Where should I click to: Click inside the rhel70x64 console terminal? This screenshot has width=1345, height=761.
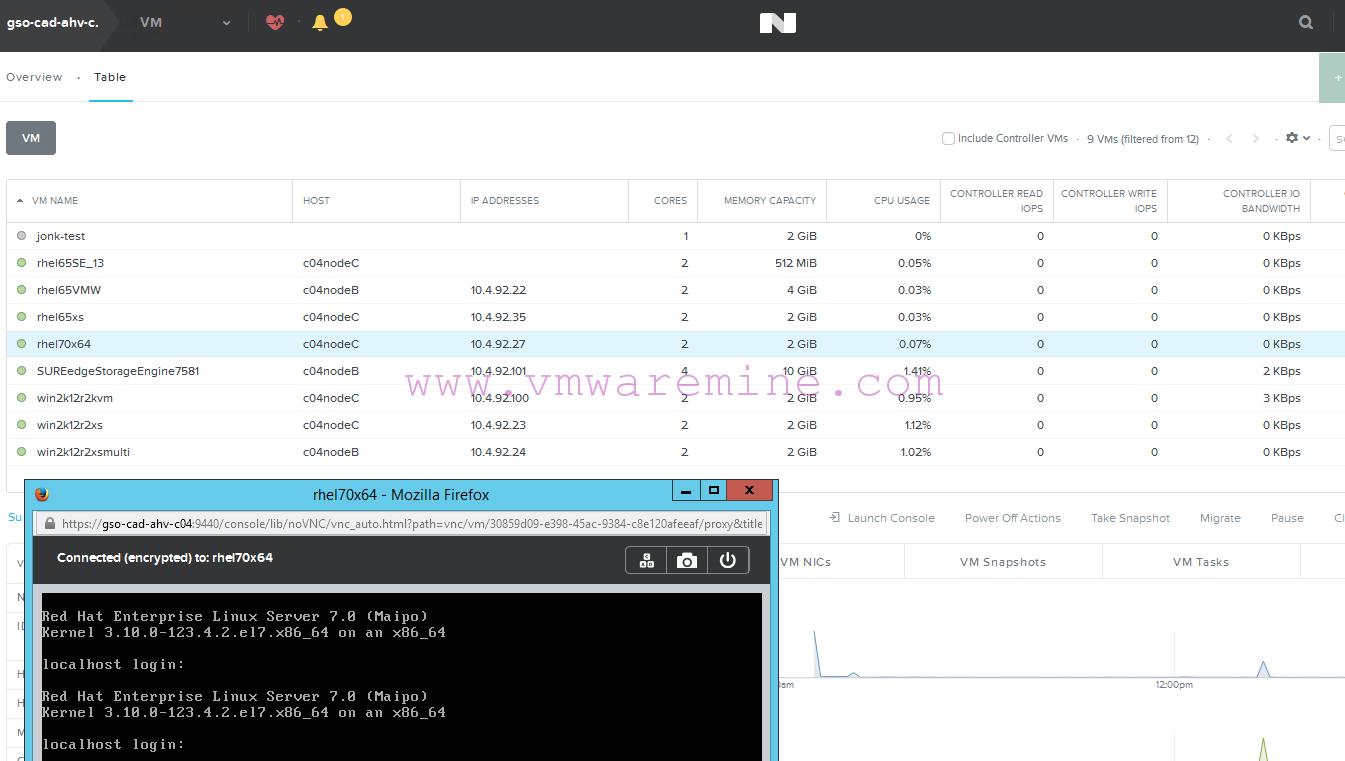[402, 677]
